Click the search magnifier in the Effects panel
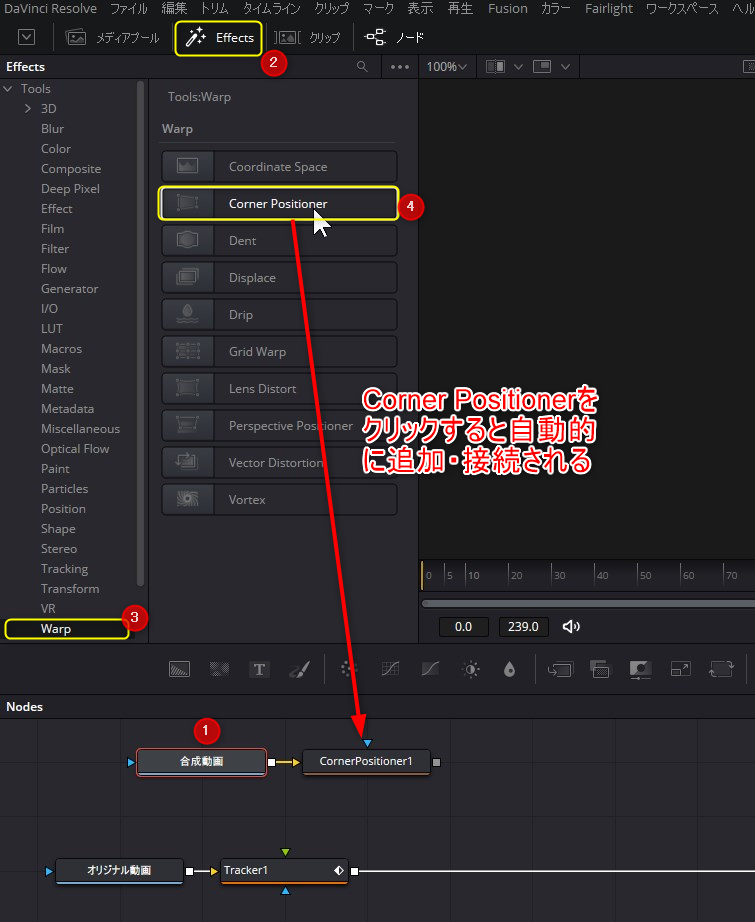This screenshot has width=755, height=922. click(362, 66)
